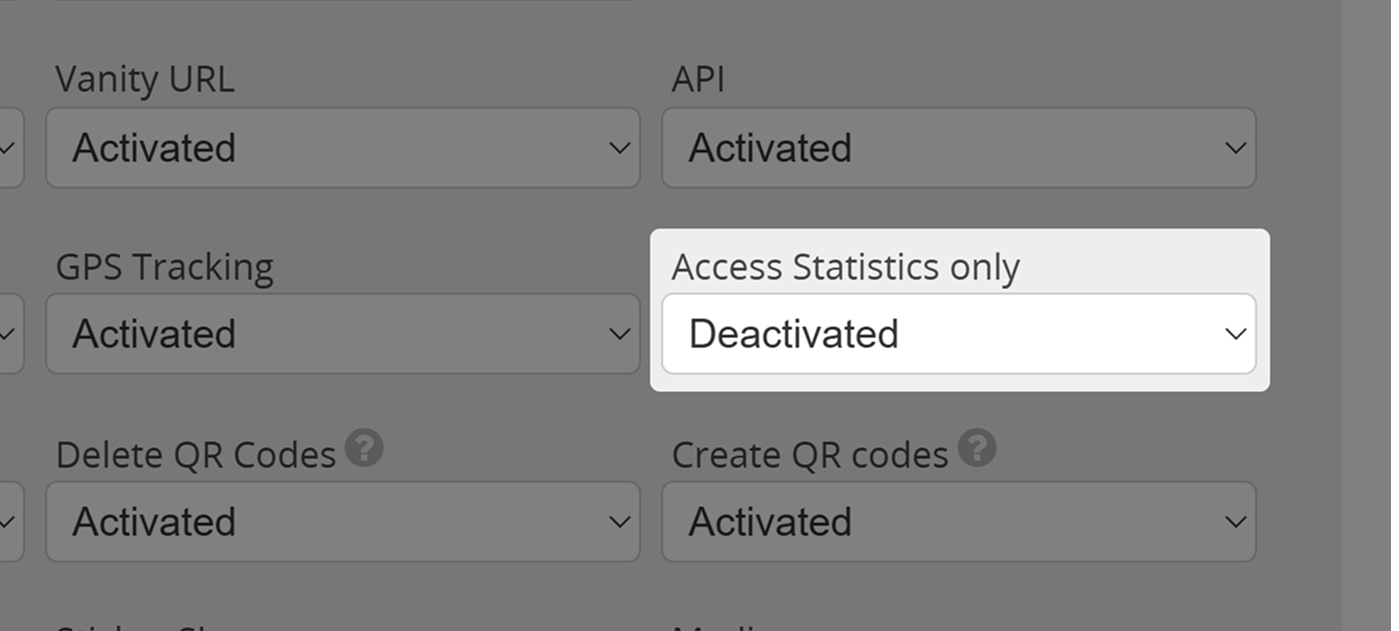Viewport: 1399px width, 631px height.
Task: Click the partially visible field above Vanity URL
Action: coord(342,3)
